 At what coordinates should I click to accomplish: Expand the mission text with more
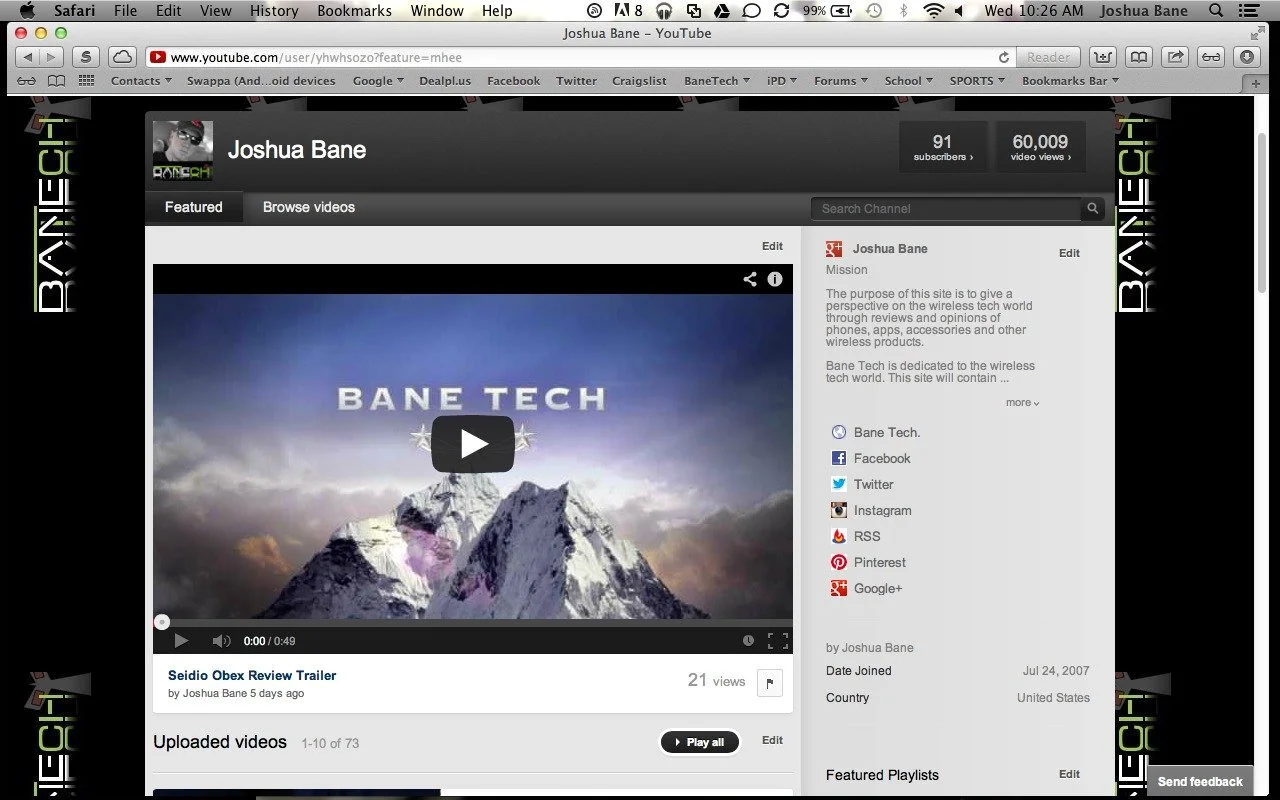pos(1022,402)
